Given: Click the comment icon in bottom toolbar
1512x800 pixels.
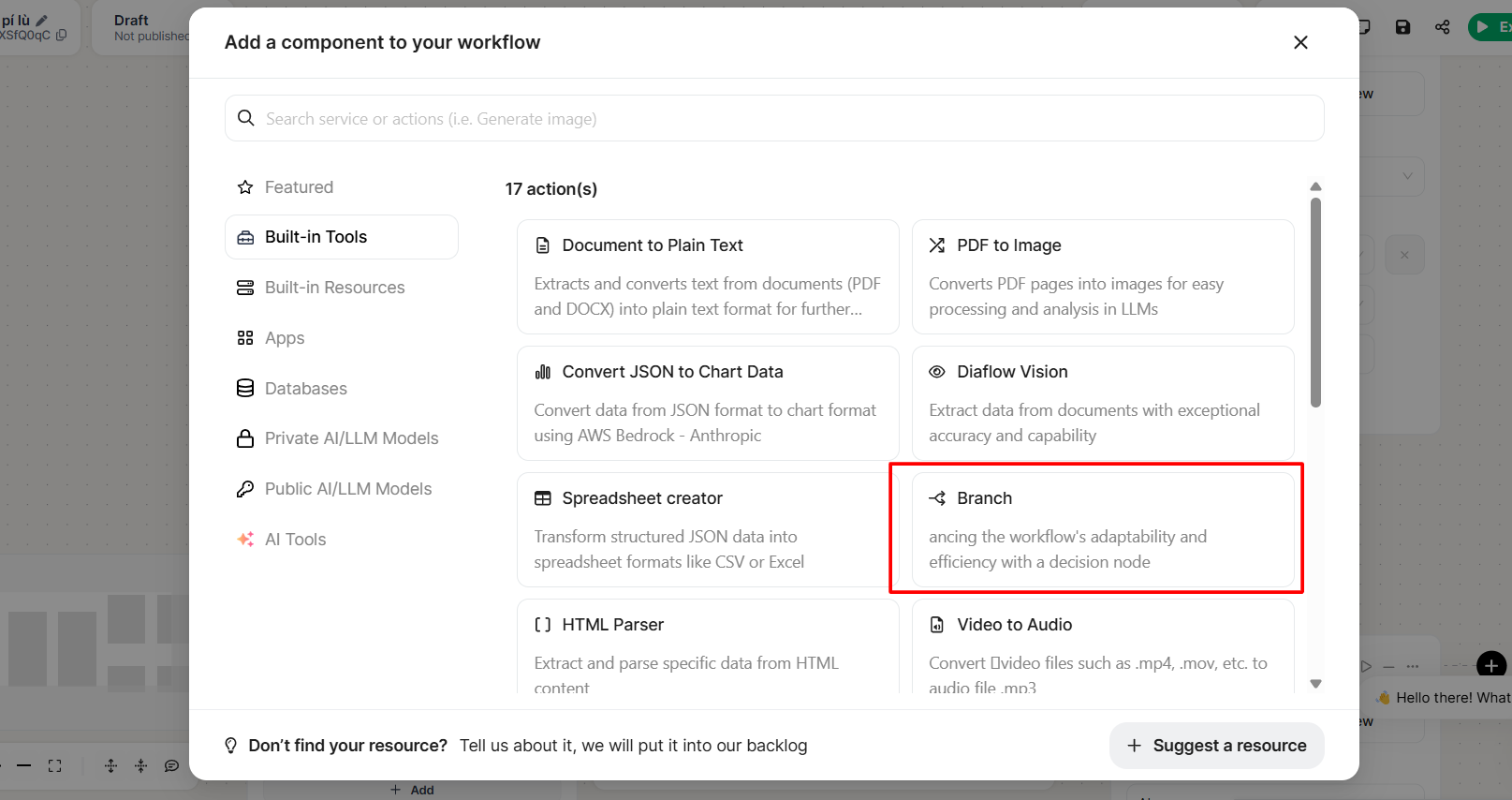Looking at the screenshot, I should click(171, 766).
